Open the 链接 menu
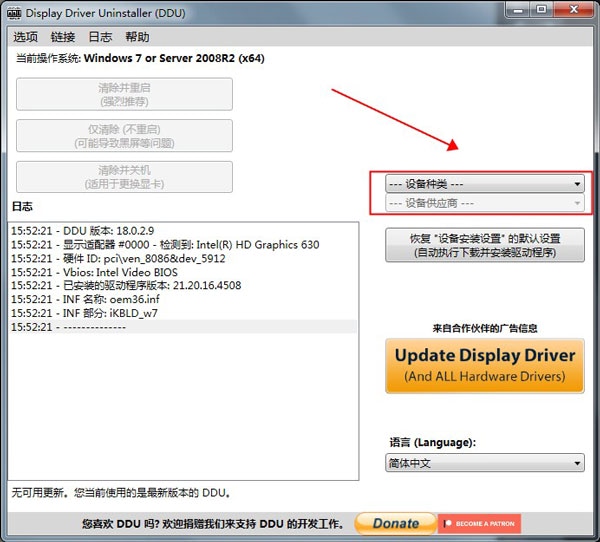 (63, 37)
